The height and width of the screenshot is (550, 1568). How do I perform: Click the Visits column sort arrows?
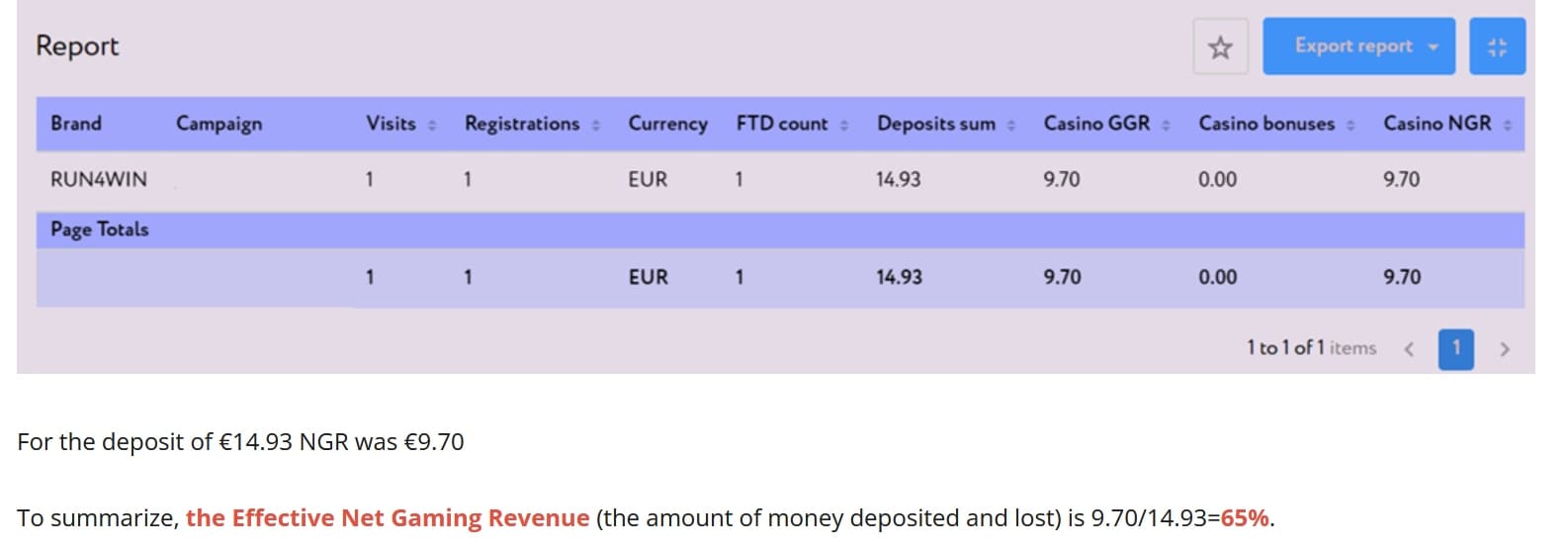[432, 125]
